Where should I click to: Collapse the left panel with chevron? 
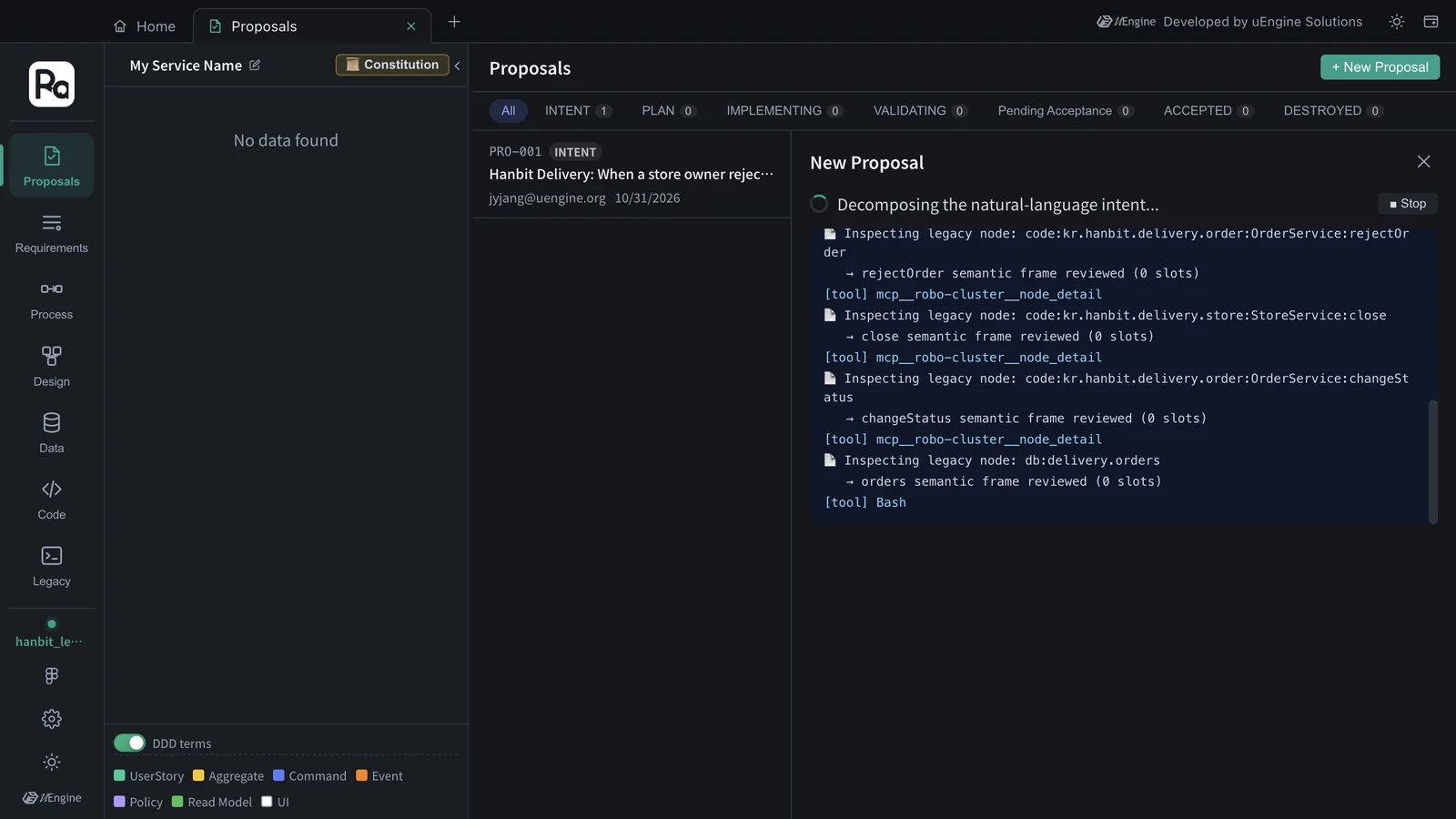457,66
